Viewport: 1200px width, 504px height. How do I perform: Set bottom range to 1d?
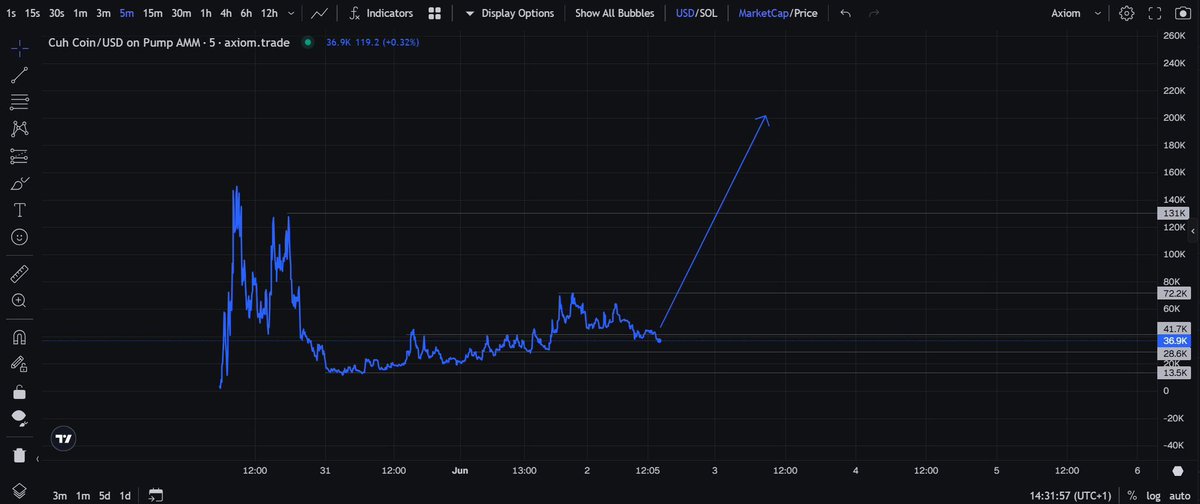pos(125,495)
